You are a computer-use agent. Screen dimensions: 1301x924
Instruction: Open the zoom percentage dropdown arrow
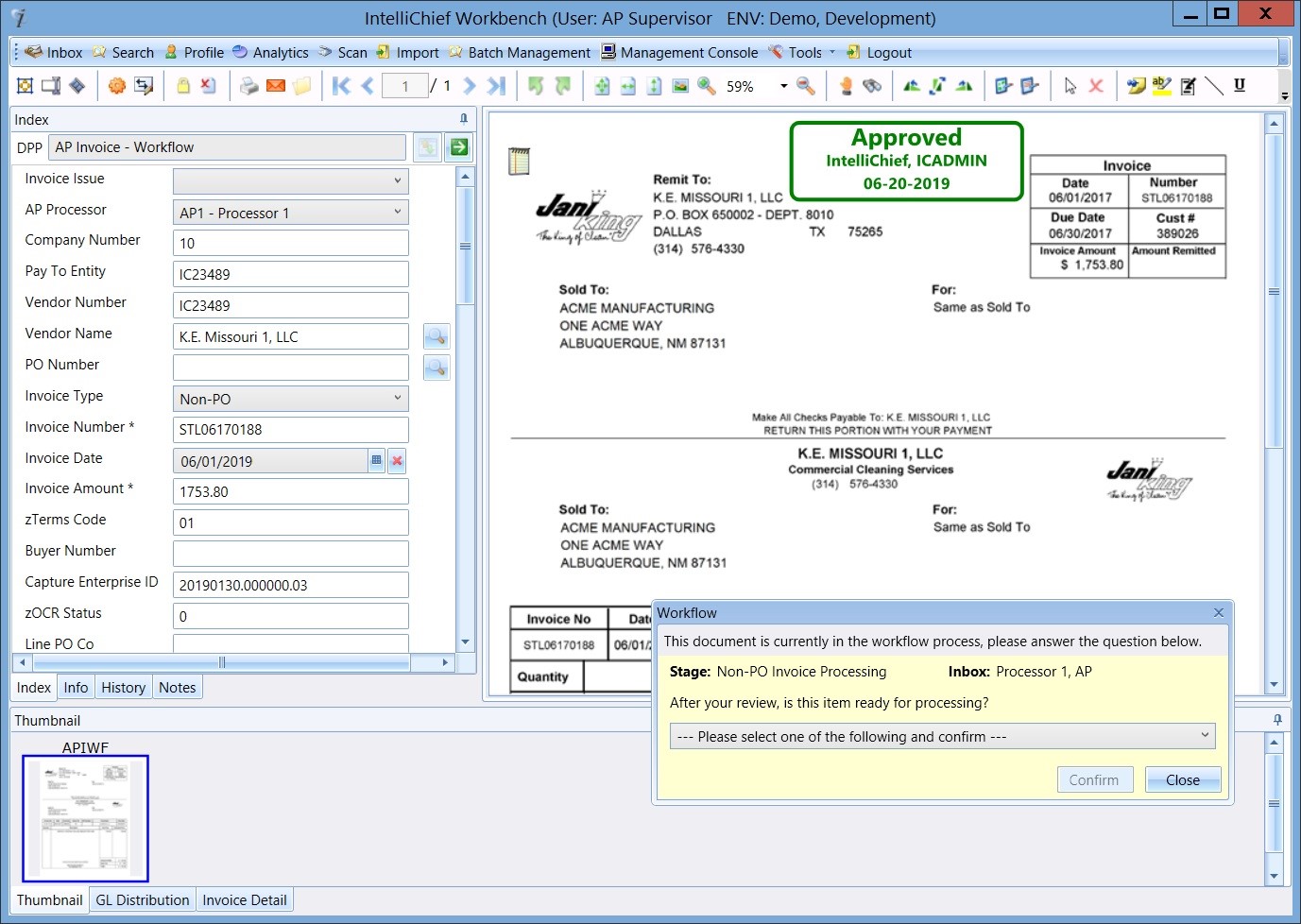[x=782, y=85]
